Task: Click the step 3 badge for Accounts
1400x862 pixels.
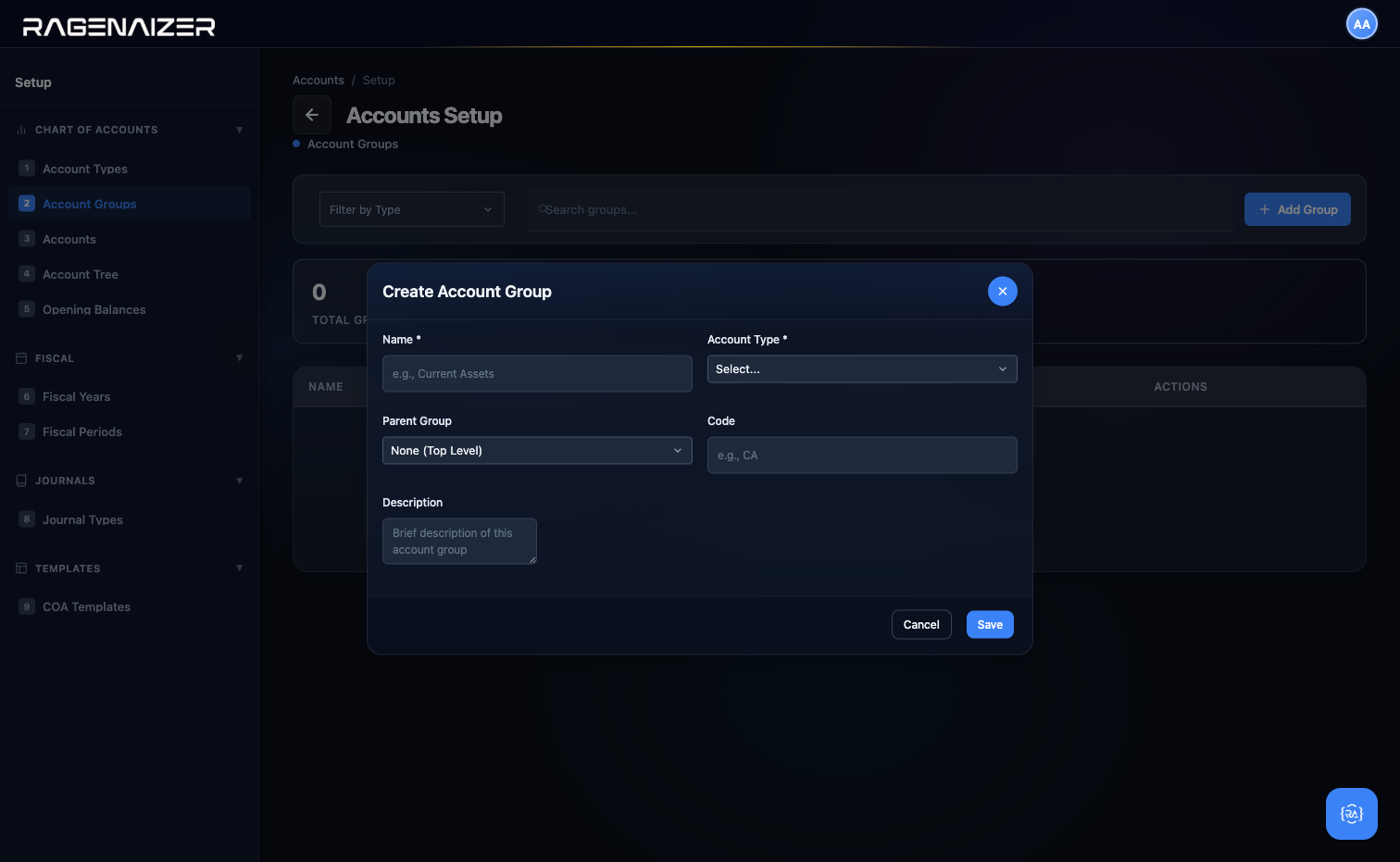Action: pos(27,239)
